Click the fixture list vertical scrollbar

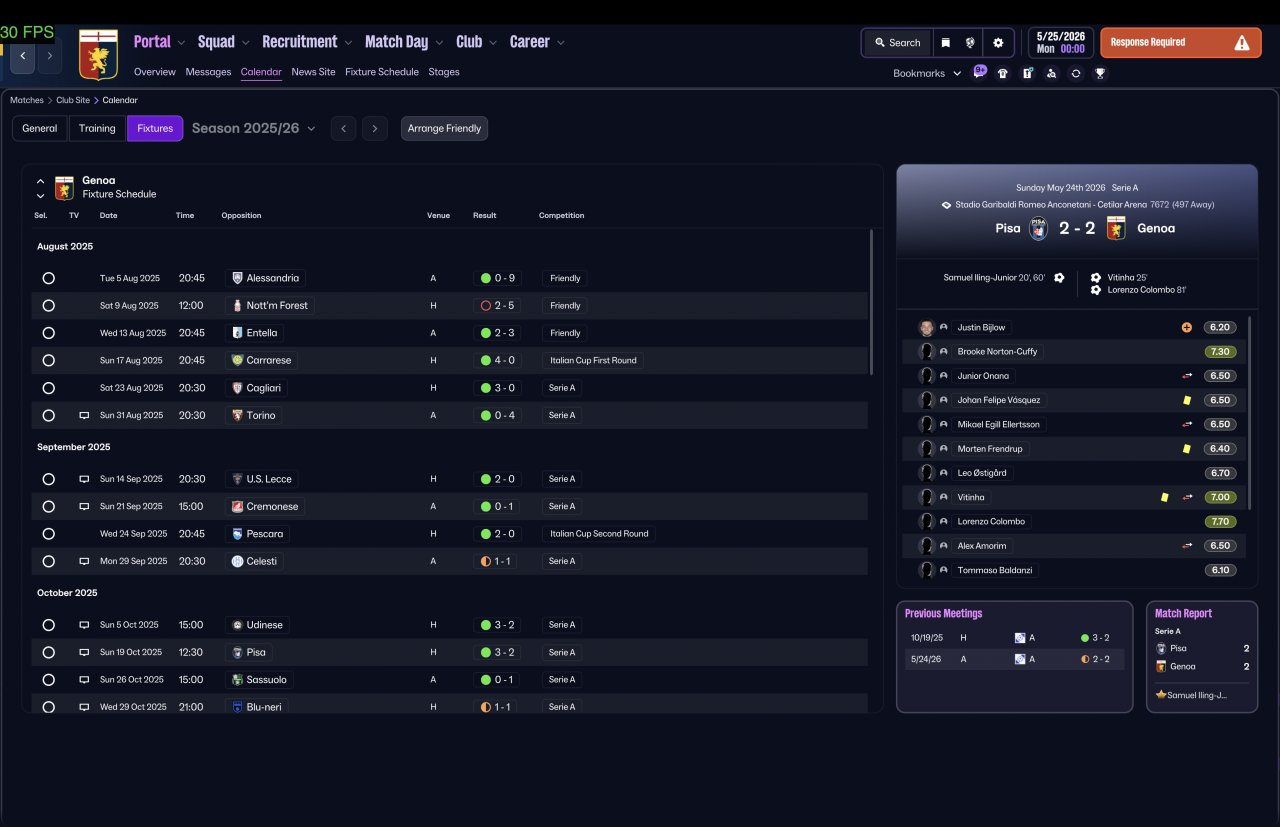pos(871,302)
